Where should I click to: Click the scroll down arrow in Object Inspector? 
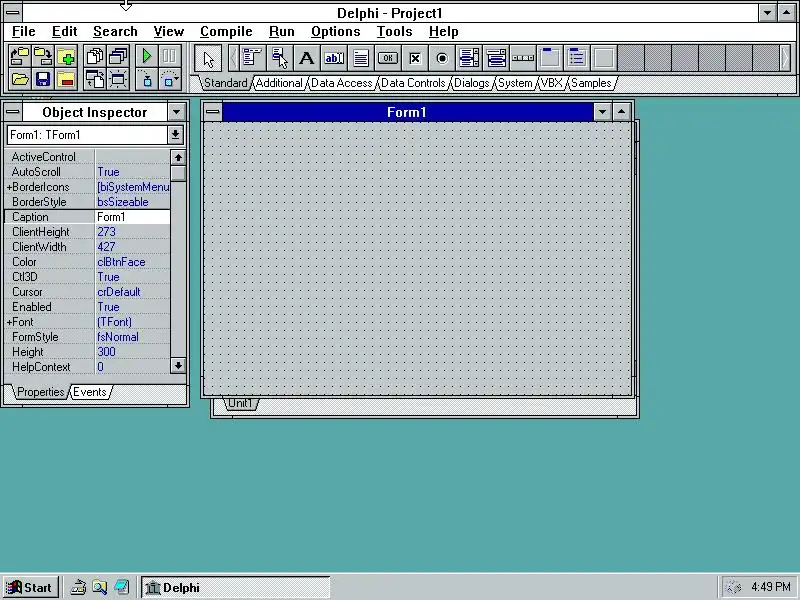click(178, 365)
